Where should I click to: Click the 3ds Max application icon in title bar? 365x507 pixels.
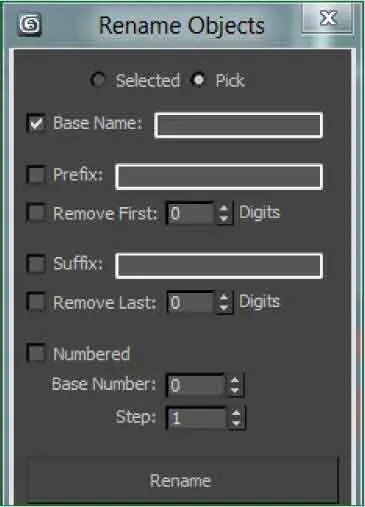[x=30, y=24]
